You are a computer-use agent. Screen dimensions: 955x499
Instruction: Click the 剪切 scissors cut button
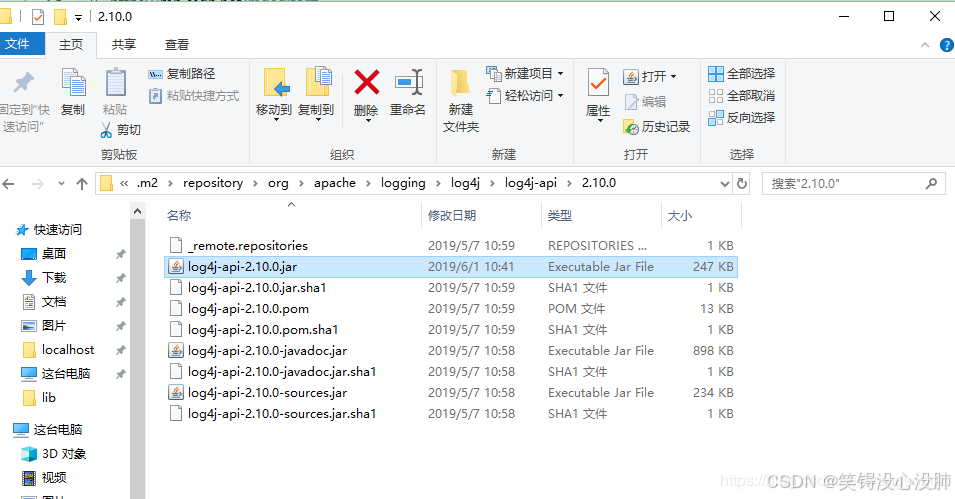pos(121,130)
